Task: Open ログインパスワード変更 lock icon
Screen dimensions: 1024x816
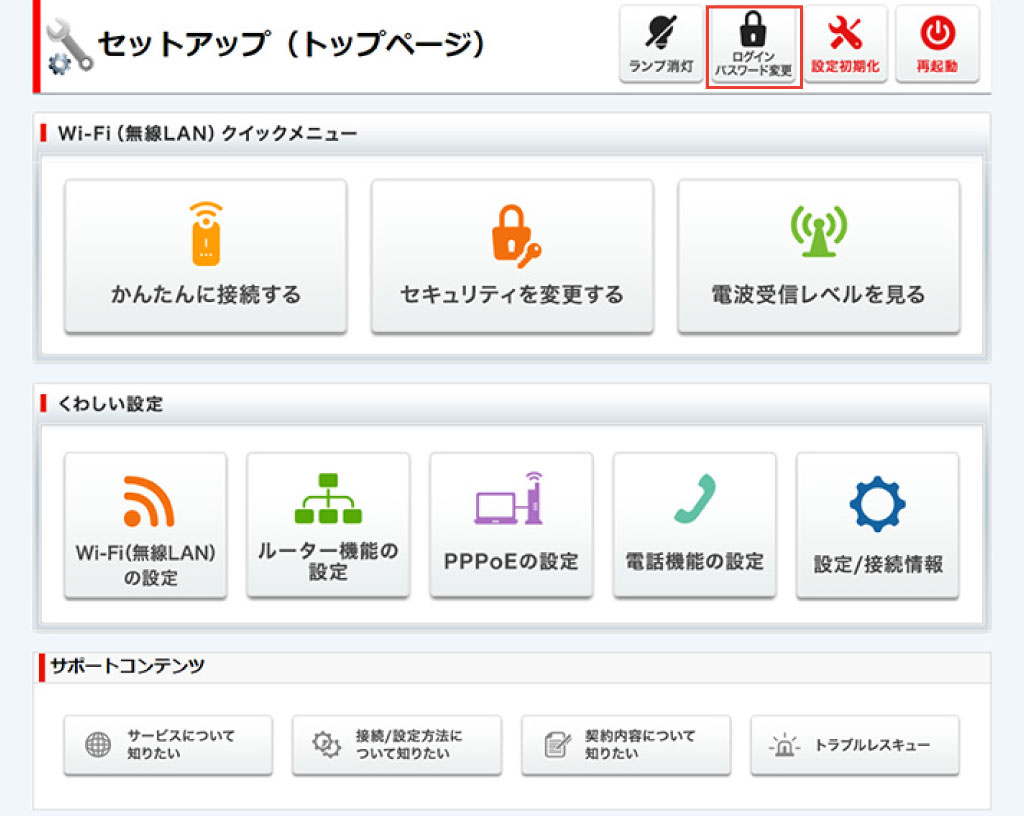Action: [753, 34]
